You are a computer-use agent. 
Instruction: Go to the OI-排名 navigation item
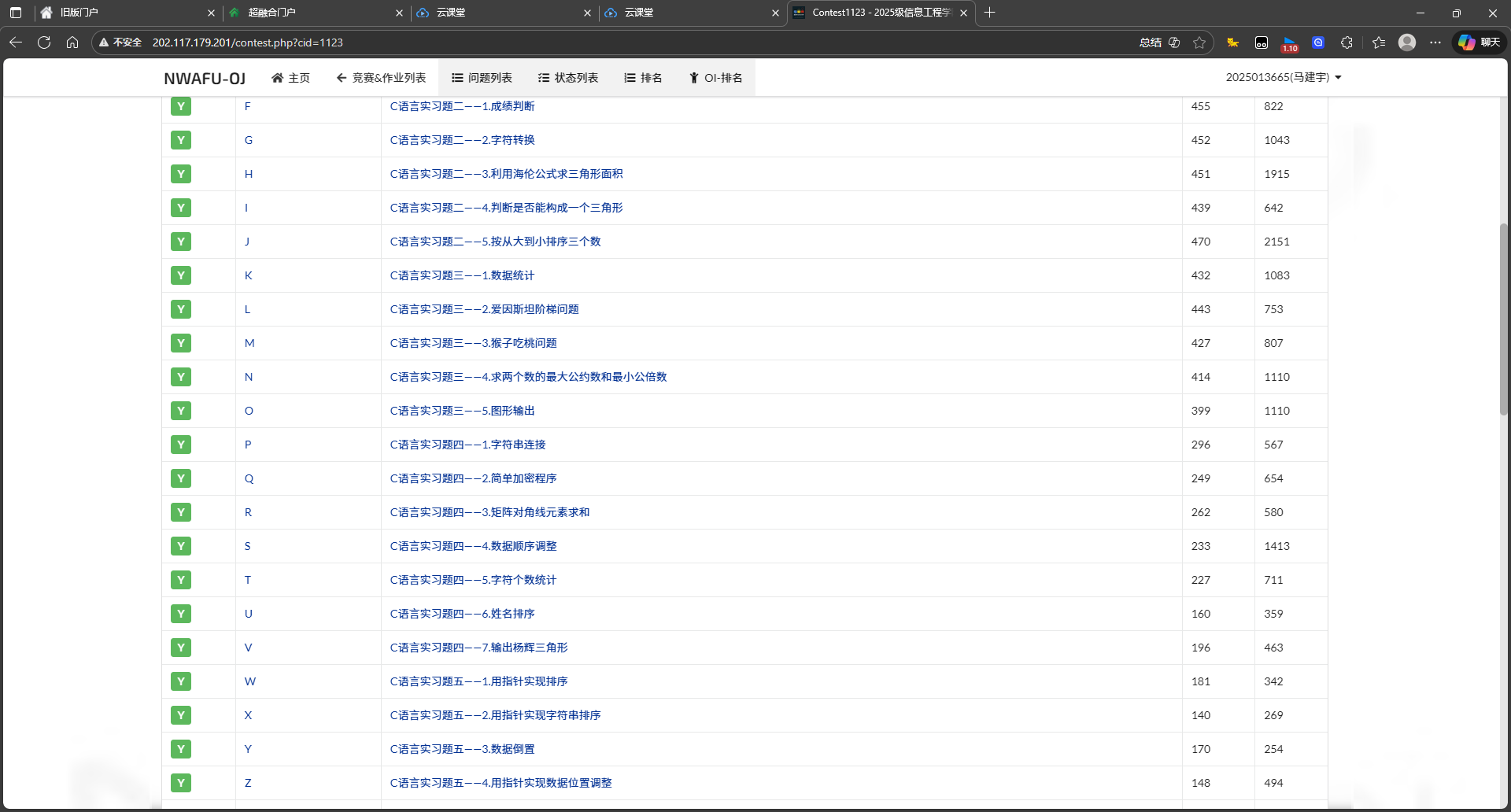[x=715, y=78]
